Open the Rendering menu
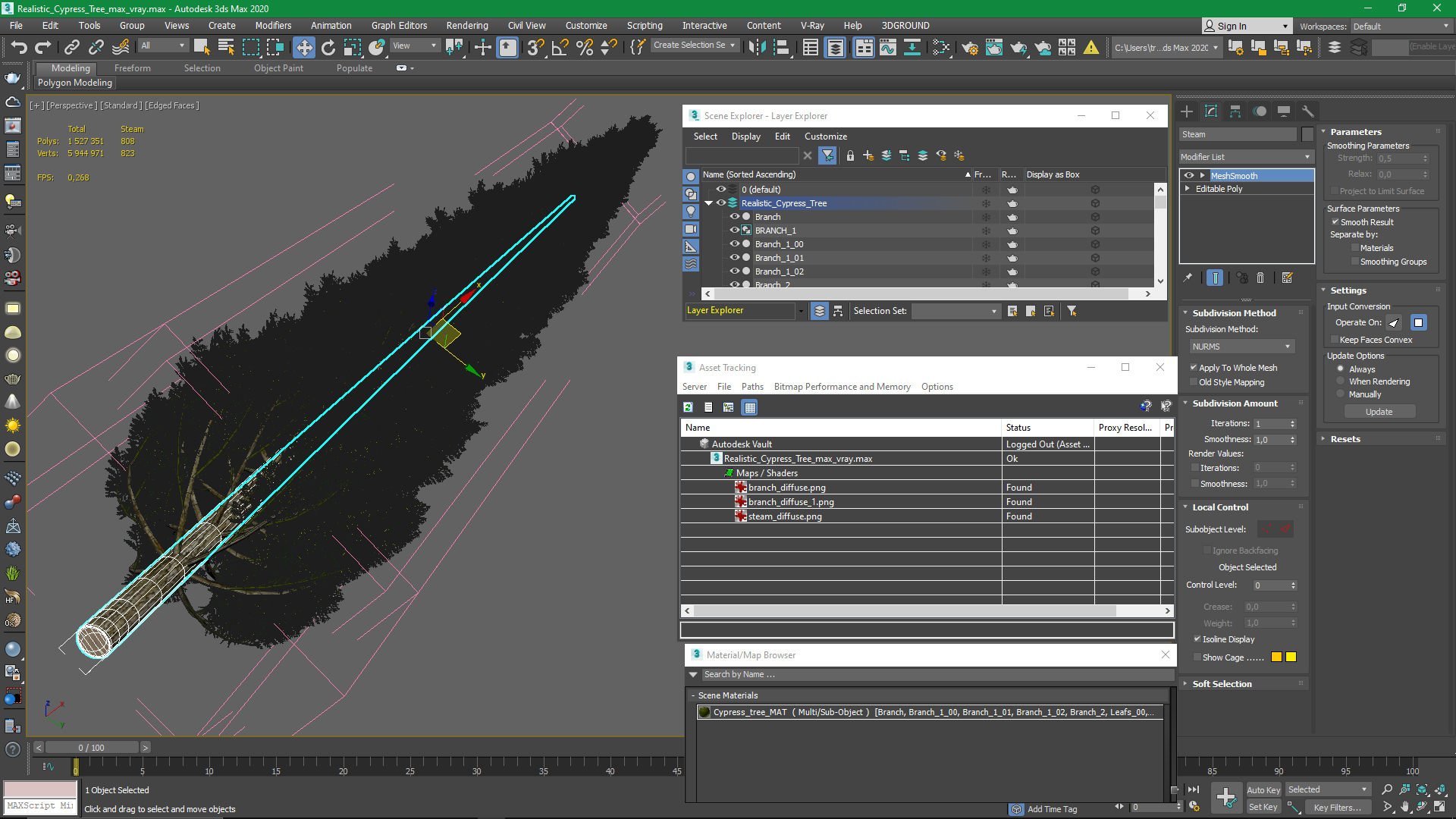This screenshot has width=1456, height=819. 466,26
